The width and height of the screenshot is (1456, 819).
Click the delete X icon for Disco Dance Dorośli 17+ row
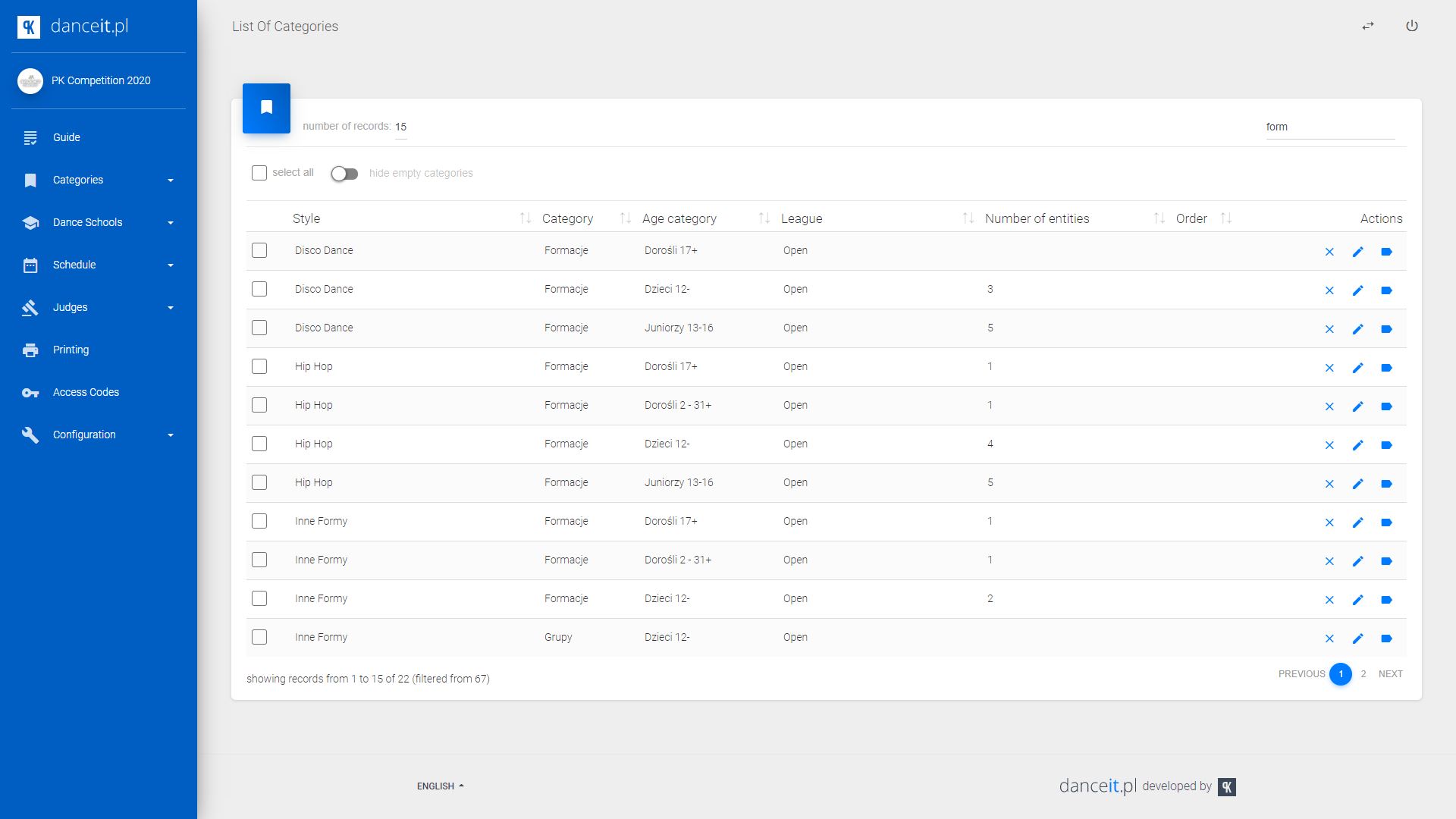coord(1329,252)
